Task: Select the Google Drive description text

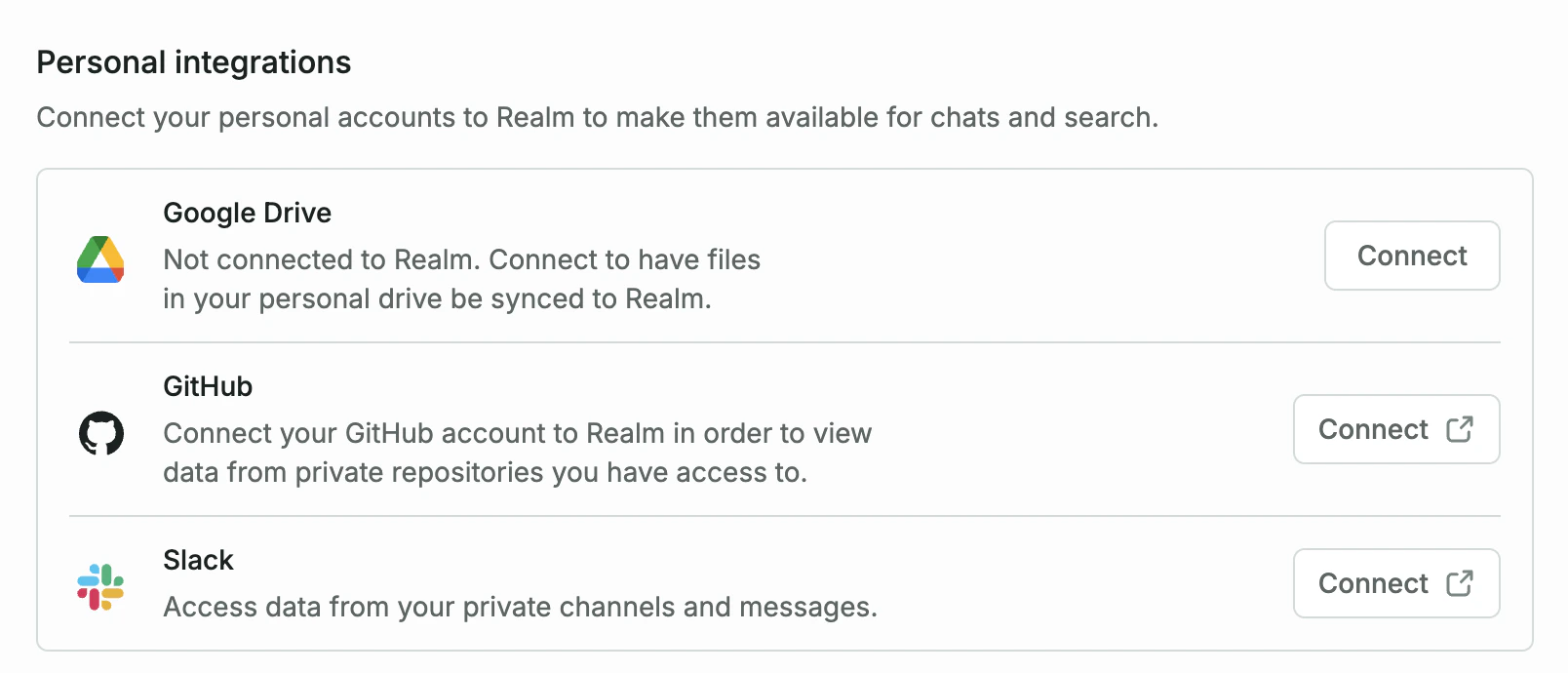Action: 460,279
